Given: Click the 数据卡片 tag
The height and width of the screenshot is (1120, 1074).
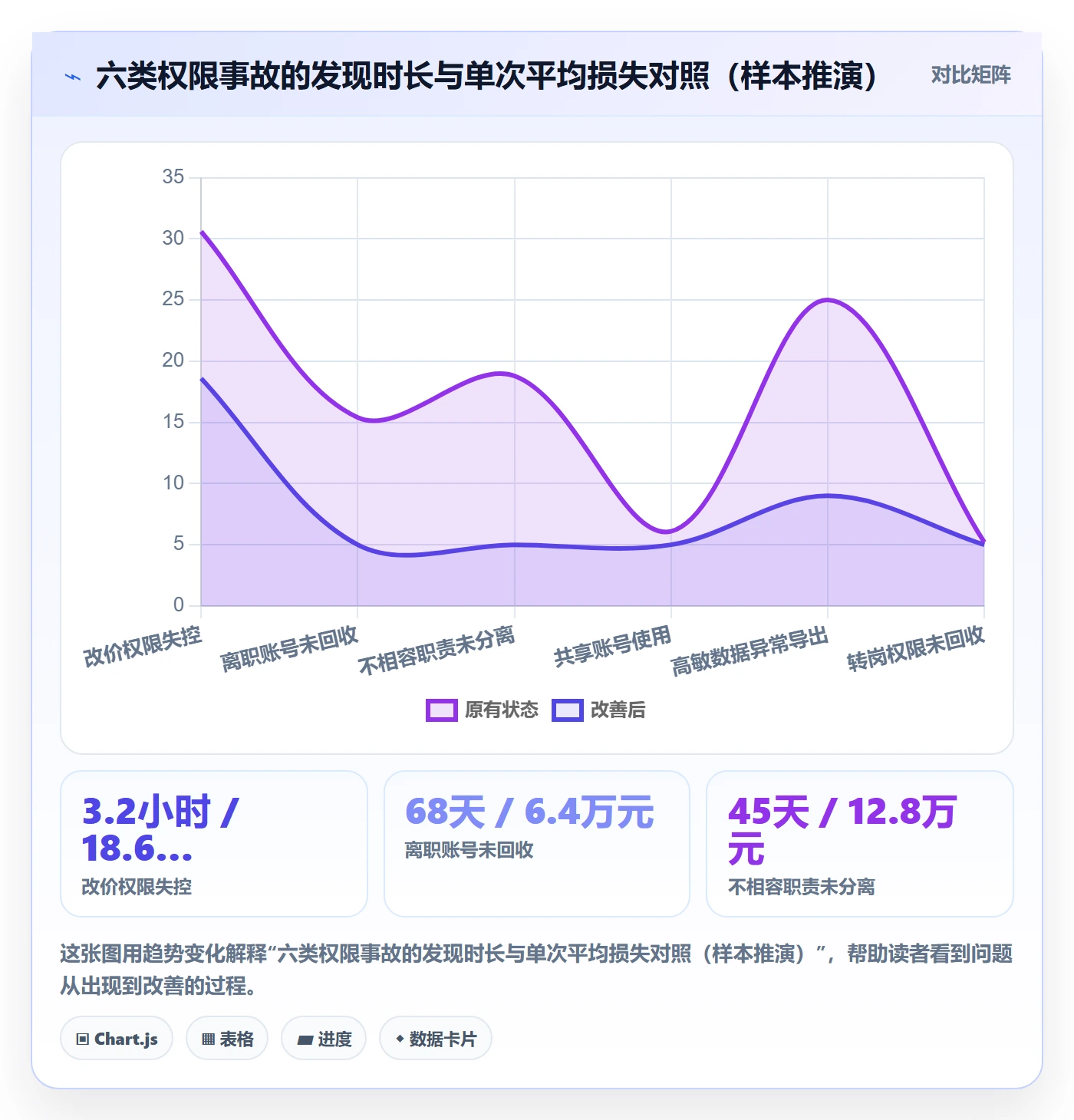Looking at the screenshot, I should pos(436,1039).
